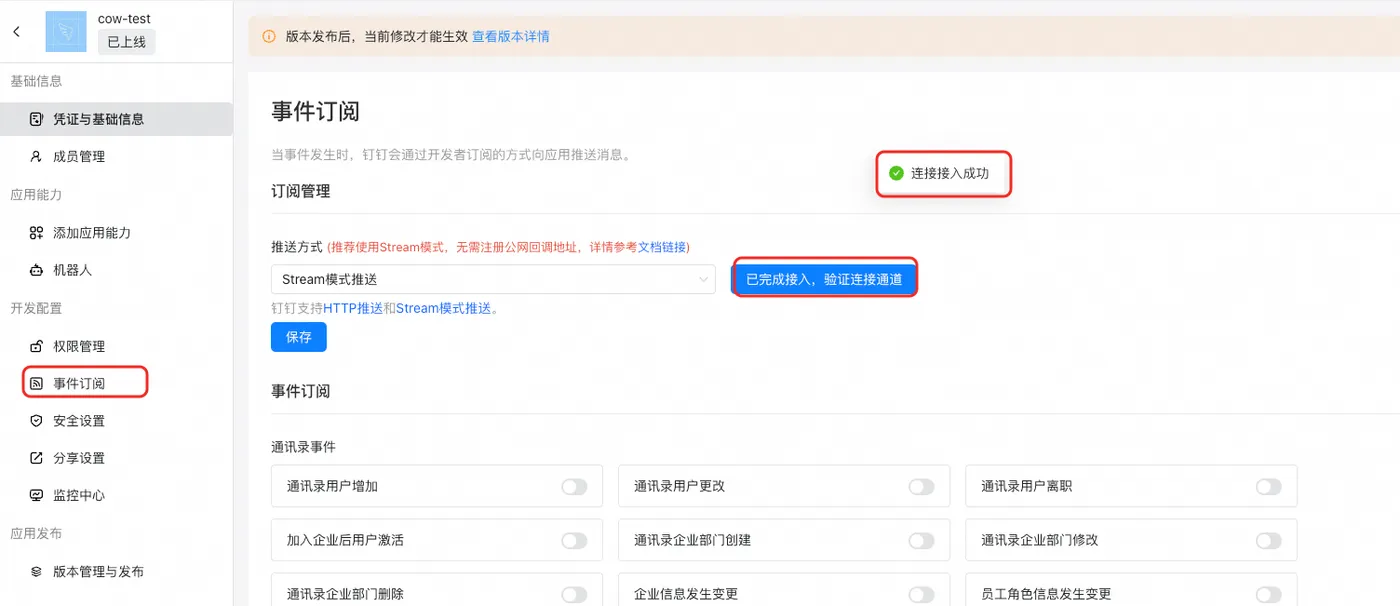Click the 监控中心 monitor icon
This screenshot has width=1400, height=606.
tap(36, 495)
